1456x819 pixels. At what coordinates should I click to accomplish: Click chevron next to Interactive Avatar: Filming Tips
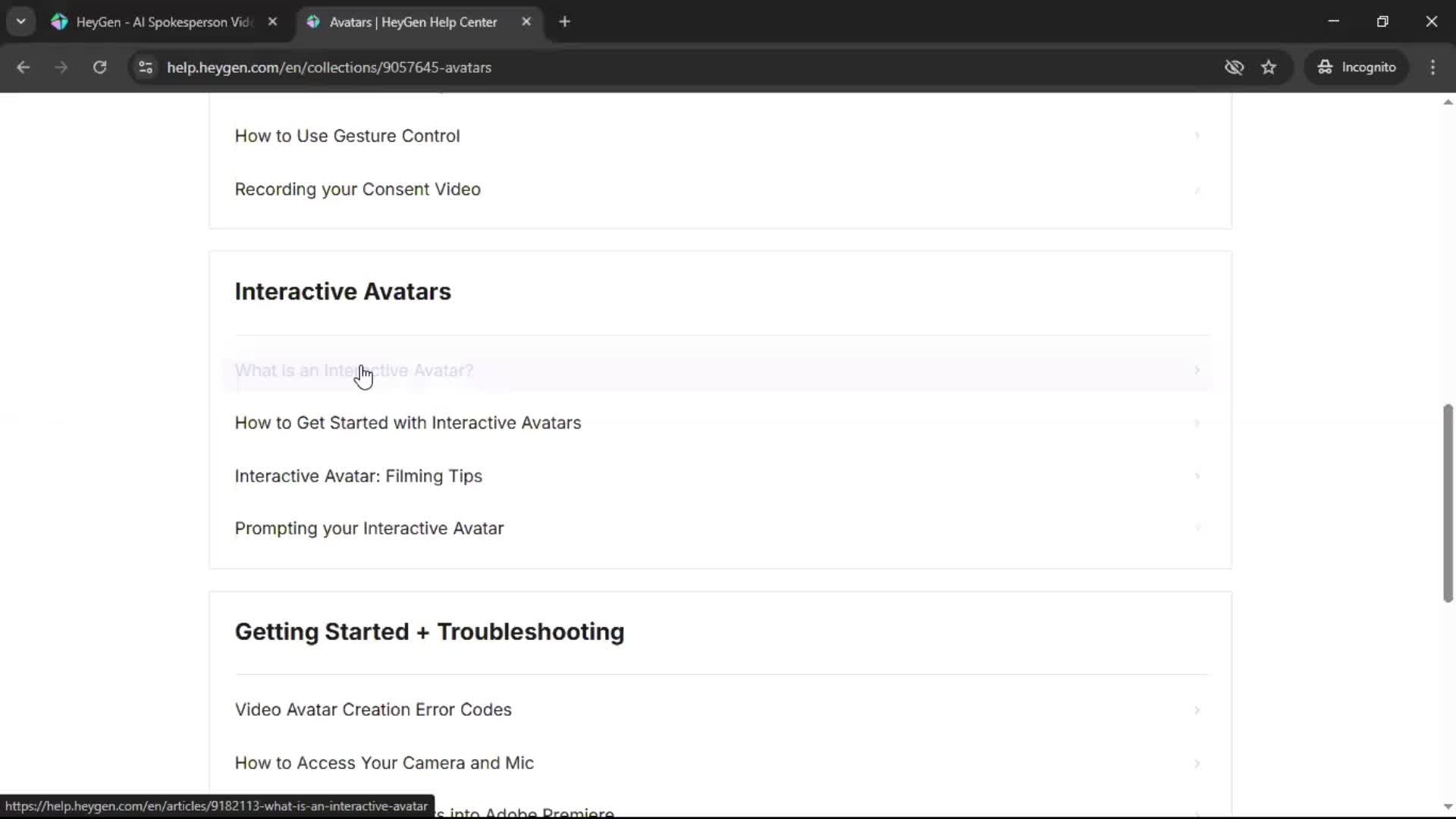(x=1197, y=476)
